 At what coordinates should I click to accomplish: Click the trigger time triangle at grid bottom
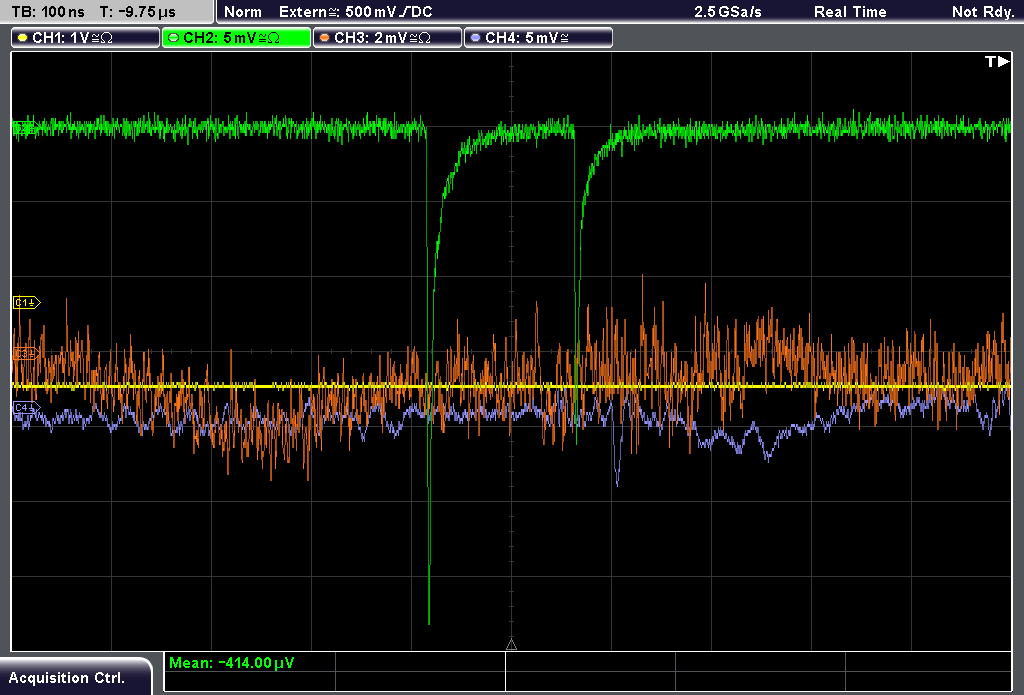tap(511, 645)
